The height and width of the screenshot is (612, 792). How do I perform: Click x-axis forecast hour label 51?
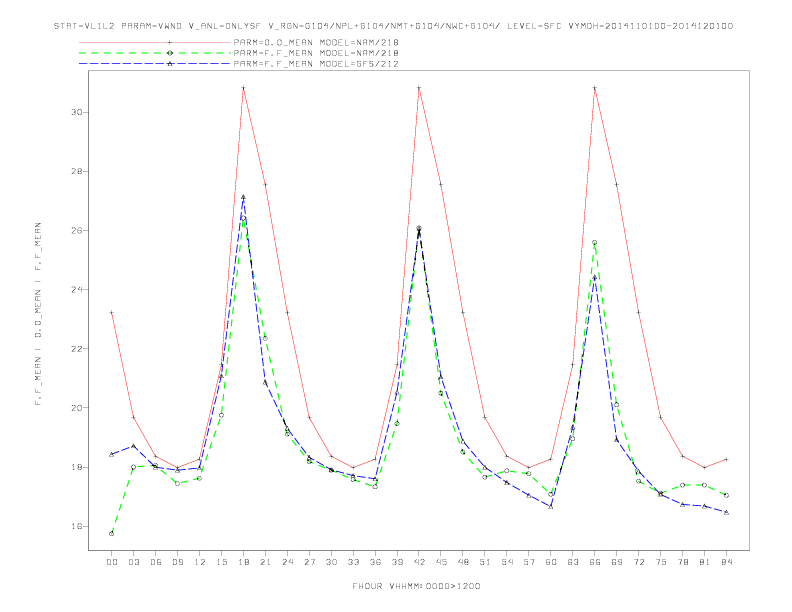click(485, 562)
